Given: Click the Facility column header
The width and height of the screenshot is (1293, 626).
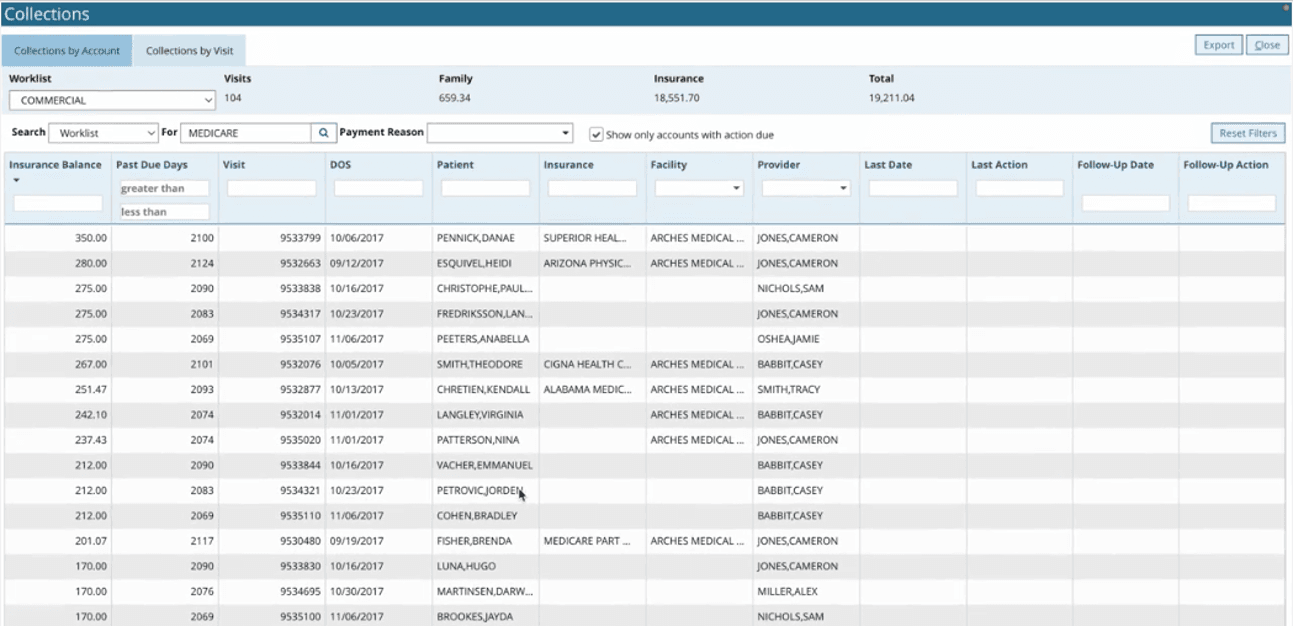Looking at the screenshot, I should [x=668, y=165].
